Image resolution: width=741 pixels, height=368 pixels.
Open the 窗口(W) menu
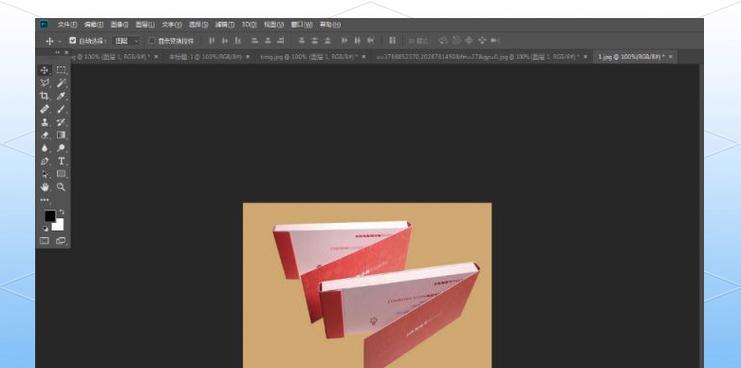click(x=302, y=25)
